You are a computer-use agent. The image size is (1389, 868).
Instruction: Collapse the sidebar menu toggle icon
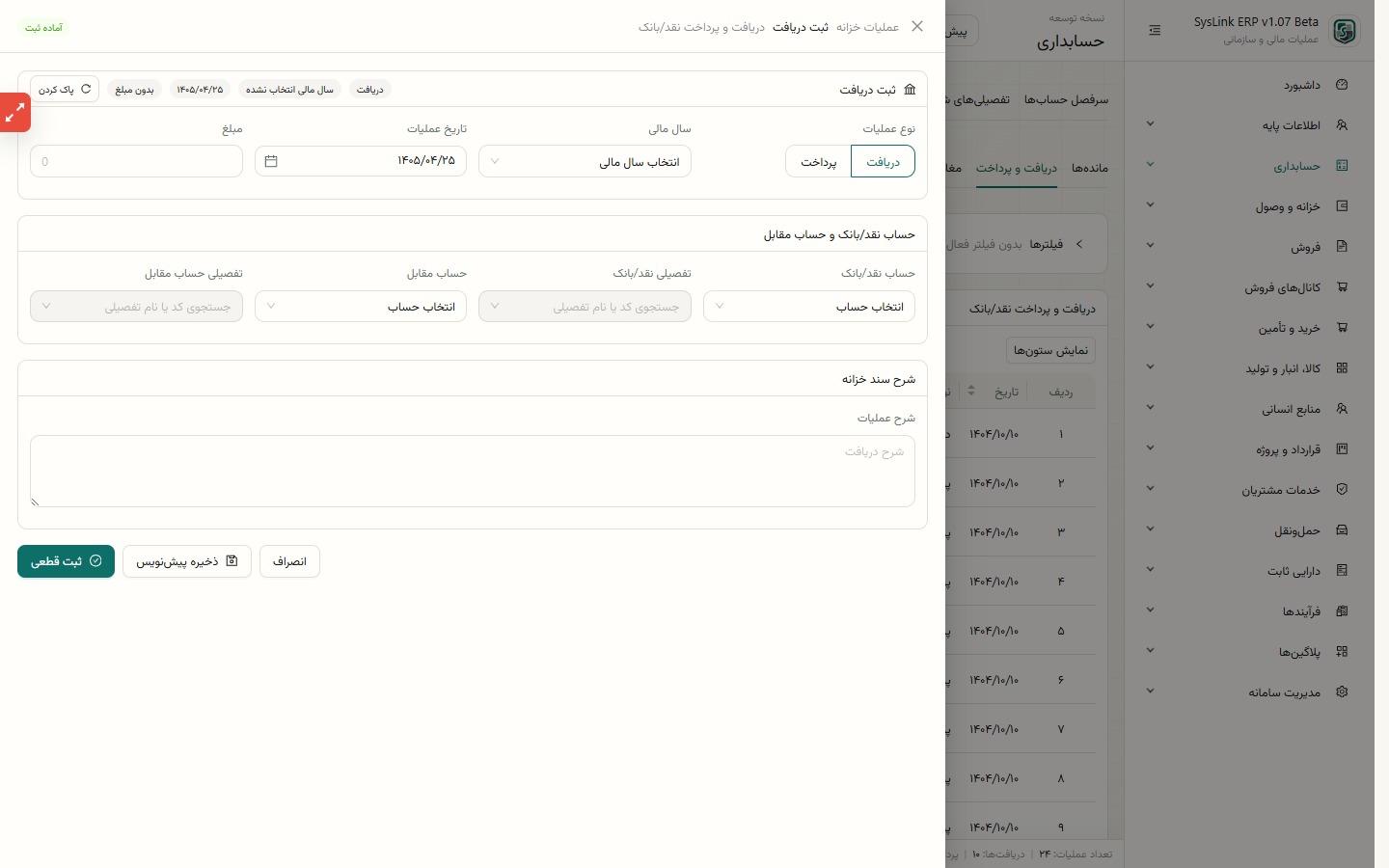click(1155, 31)
